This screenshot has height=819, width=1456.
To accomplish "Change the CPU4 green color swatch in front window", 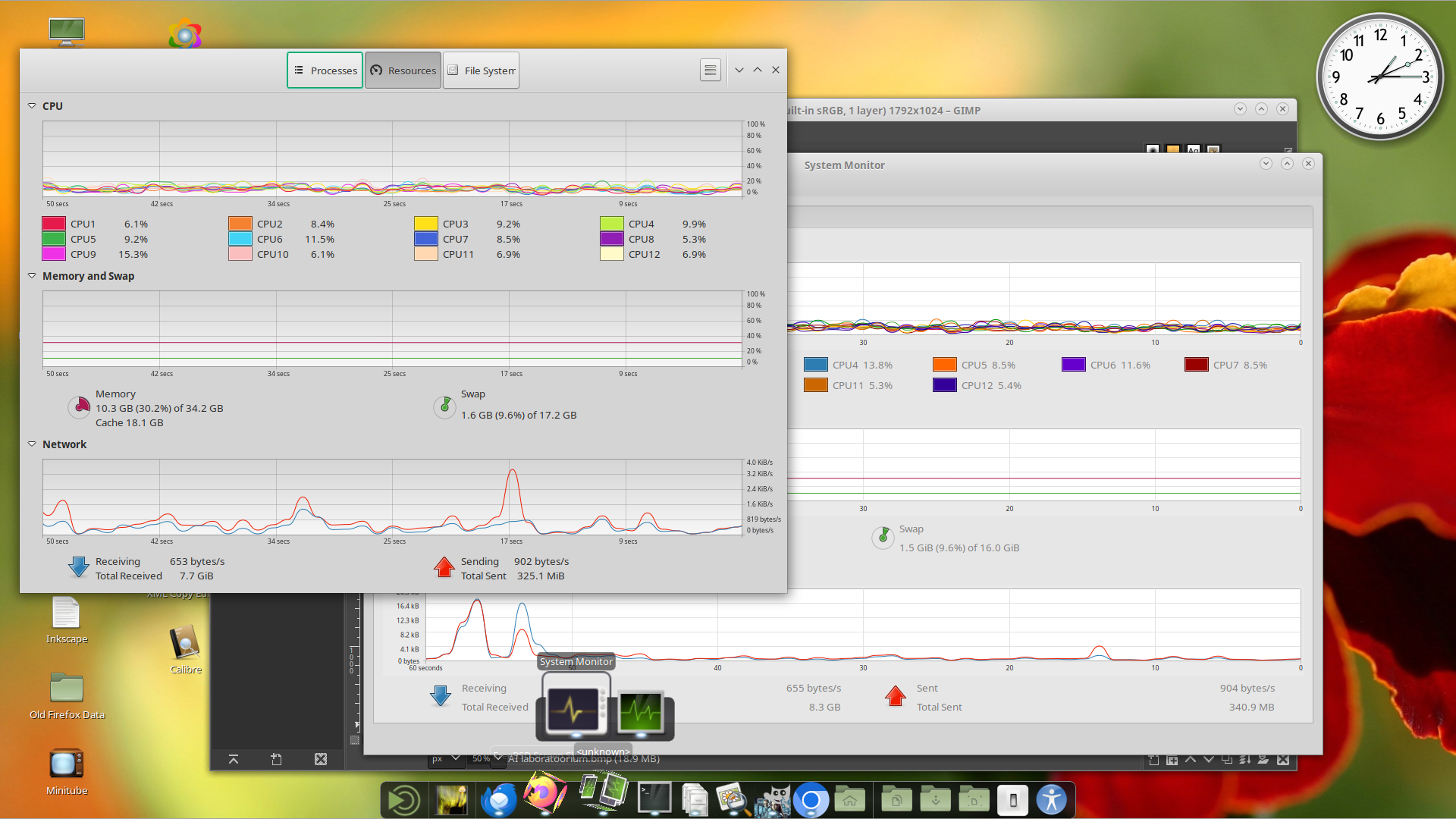I will [612, 224].
